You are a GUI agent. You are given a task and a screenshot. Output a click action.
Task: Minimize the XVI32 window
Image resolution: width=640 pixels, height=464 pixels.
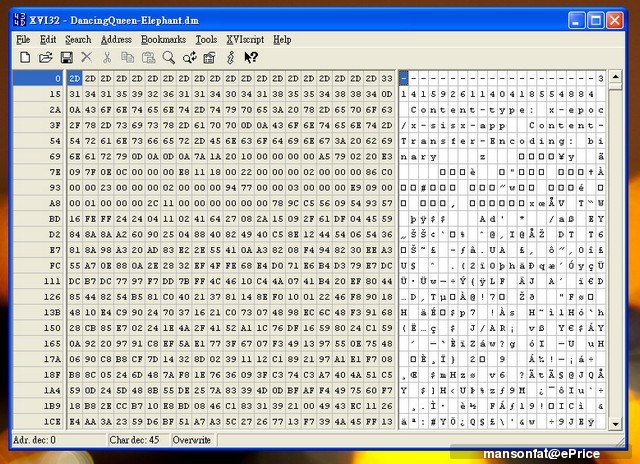(576, 20)
